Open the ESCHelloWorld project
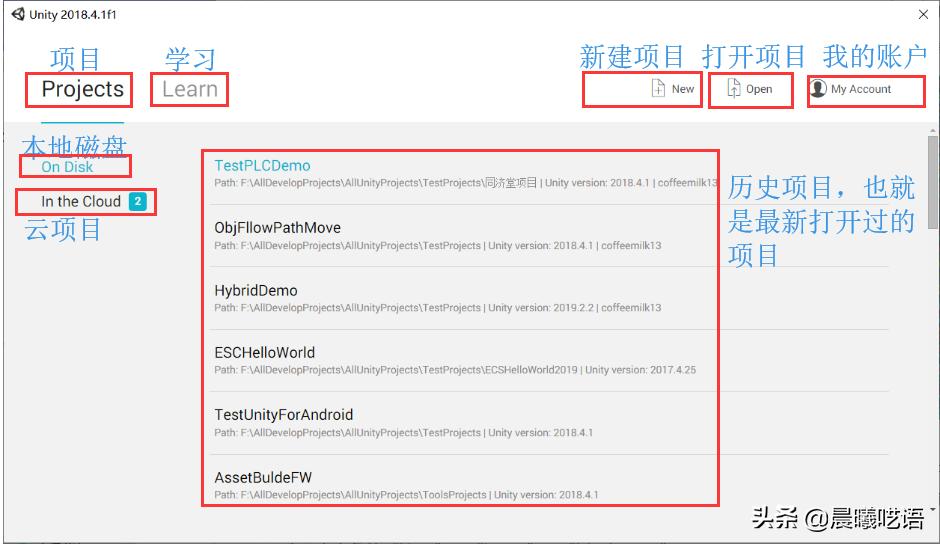The image size is (940, 546). pos(264,352)
